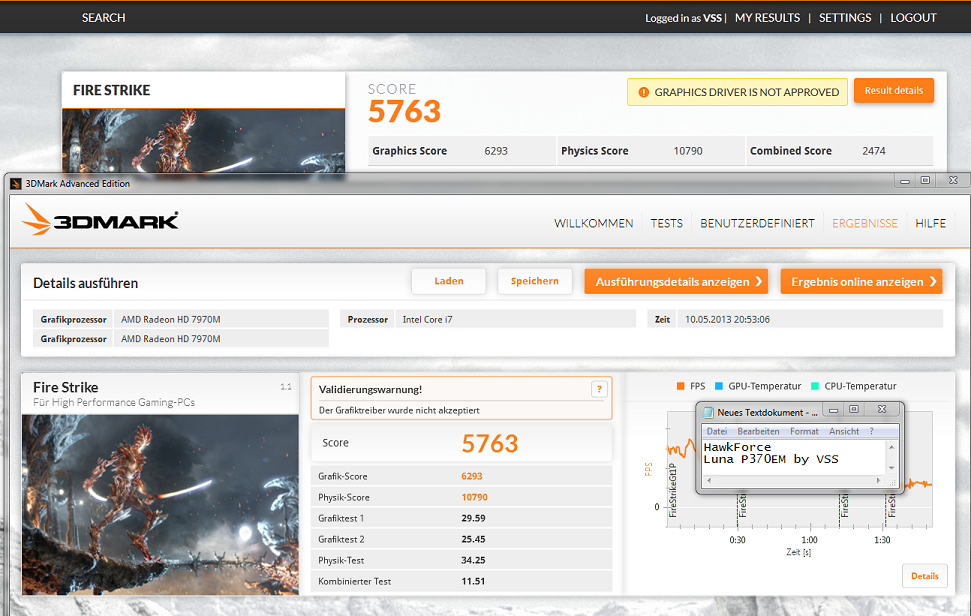Open the WILLKOMMEN tab in 3DMark
This screenshot has height=616, width=971.
click(593, 223)
